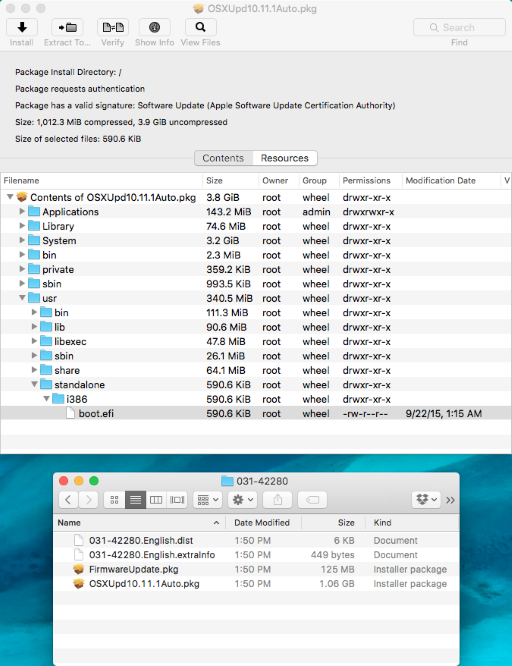Switch Finder to icon view
Viewport: 512px width, 666px height.
(x=114, y=500)
